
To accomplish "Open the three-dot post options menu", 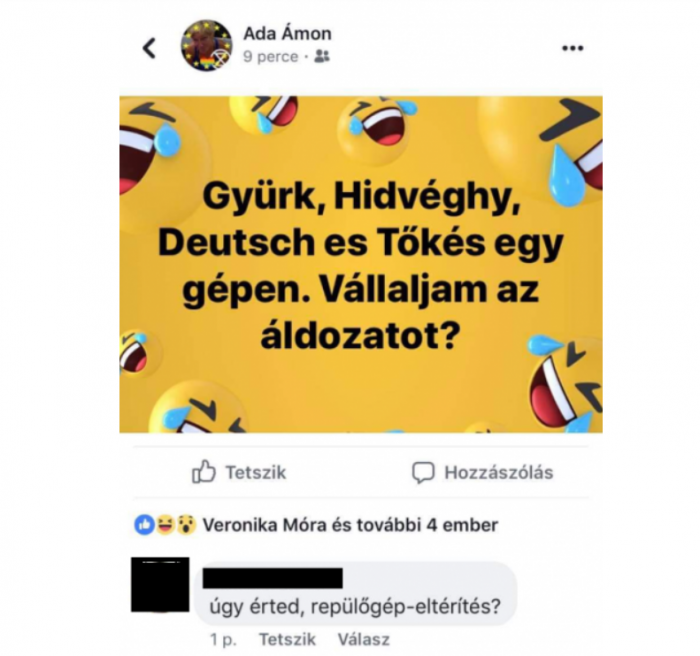I will point(572,48).
